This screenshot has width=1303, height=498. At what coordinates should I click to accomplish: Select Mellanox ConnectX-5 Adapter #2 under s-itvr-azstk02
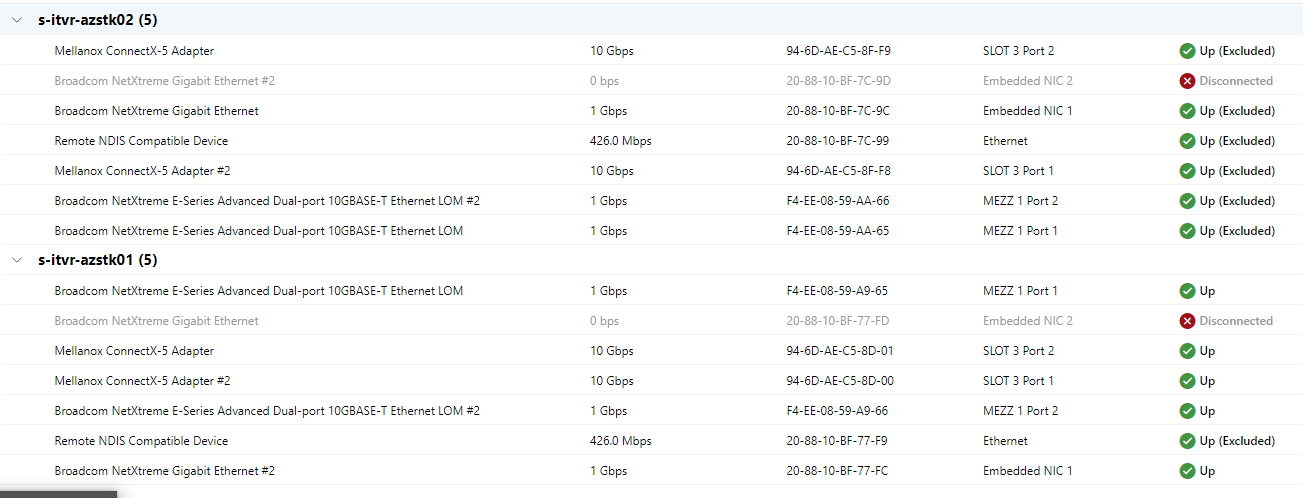(x=142, y=171)
